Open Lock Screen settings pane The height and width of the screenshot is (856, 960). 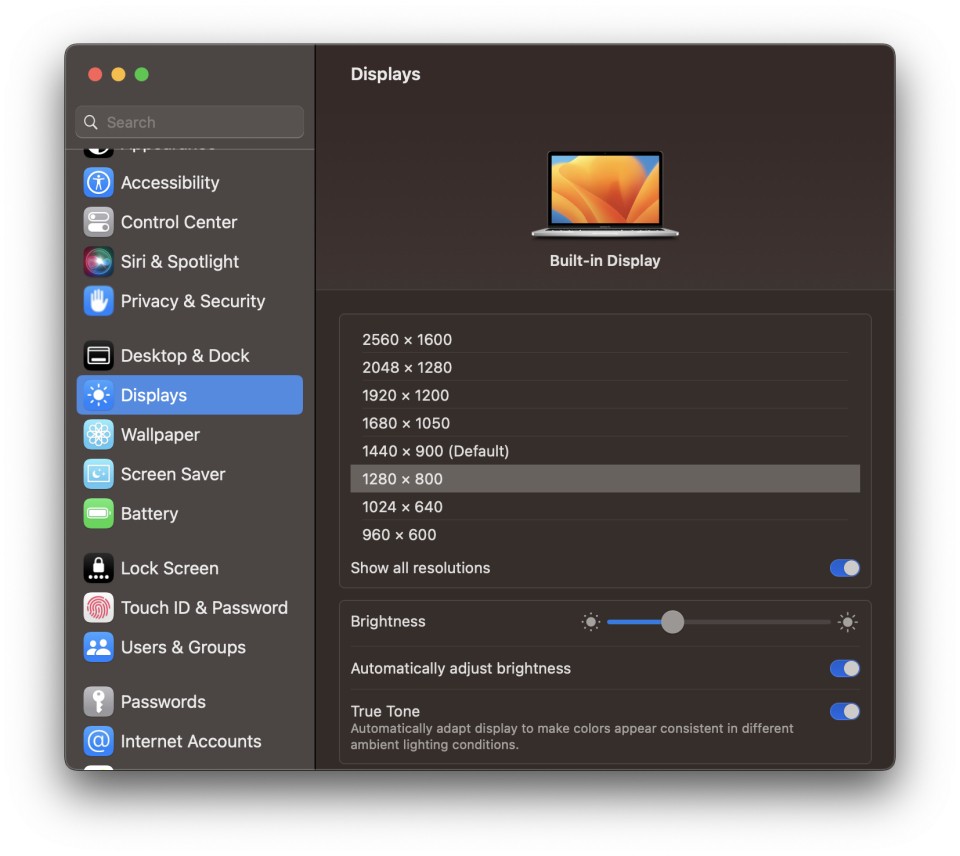click(169, 568)
